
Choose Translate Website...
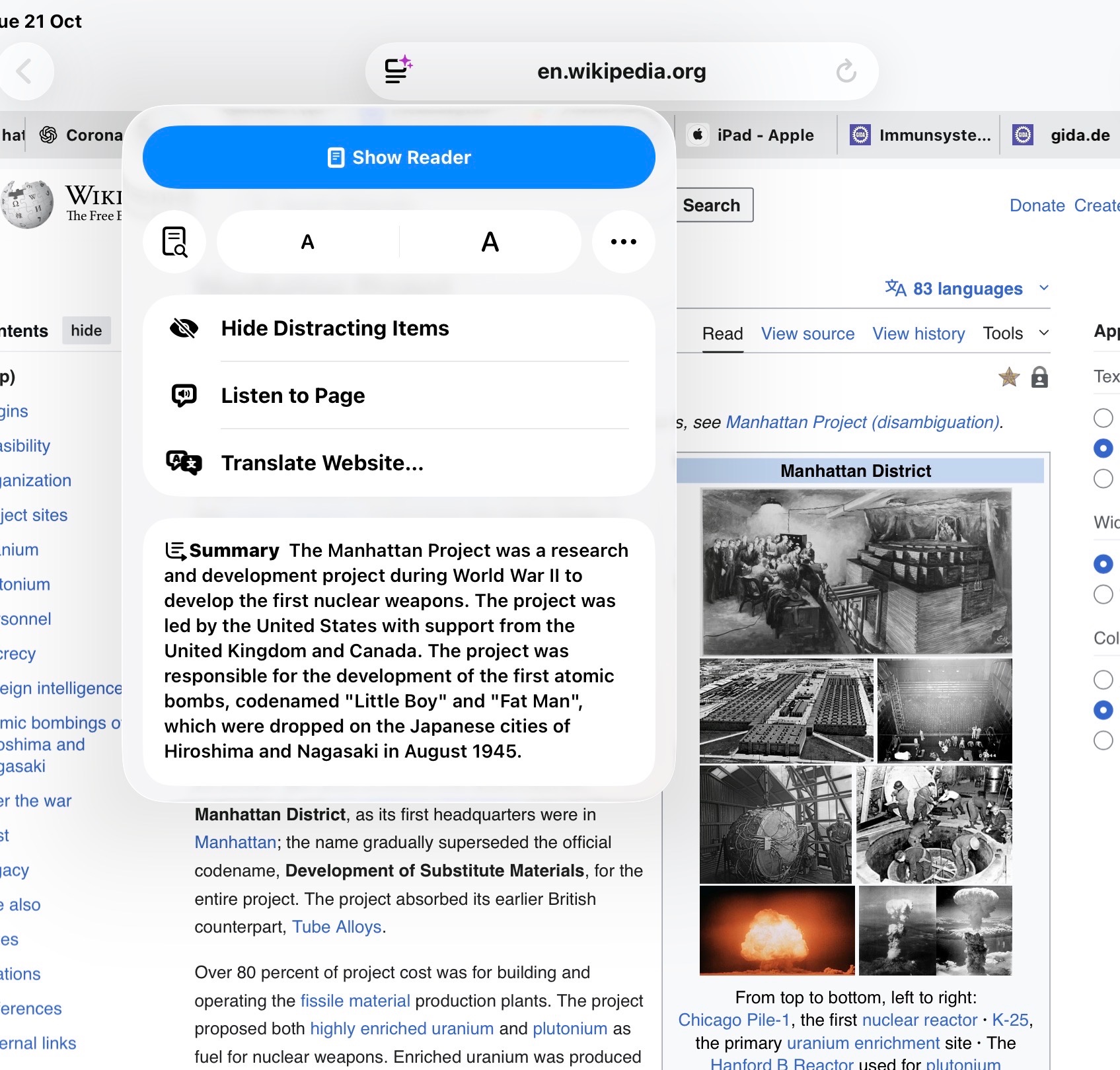(x=399, y=463)
